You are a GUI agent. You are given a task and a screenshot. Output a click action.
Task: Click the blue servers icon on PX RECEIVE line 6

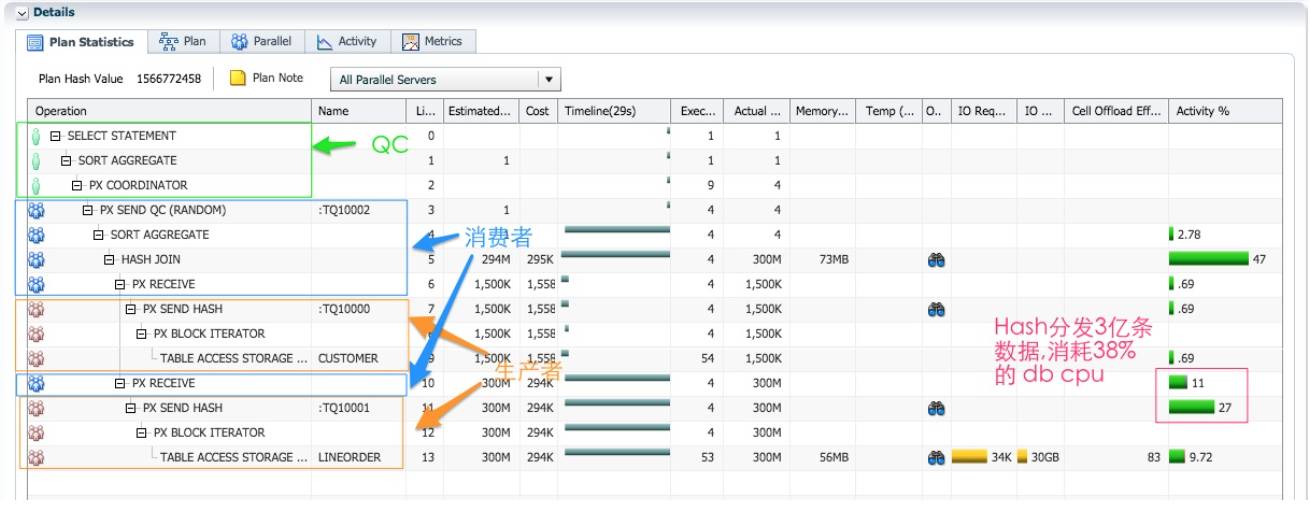pyautogui.click(x=38, y=284)
